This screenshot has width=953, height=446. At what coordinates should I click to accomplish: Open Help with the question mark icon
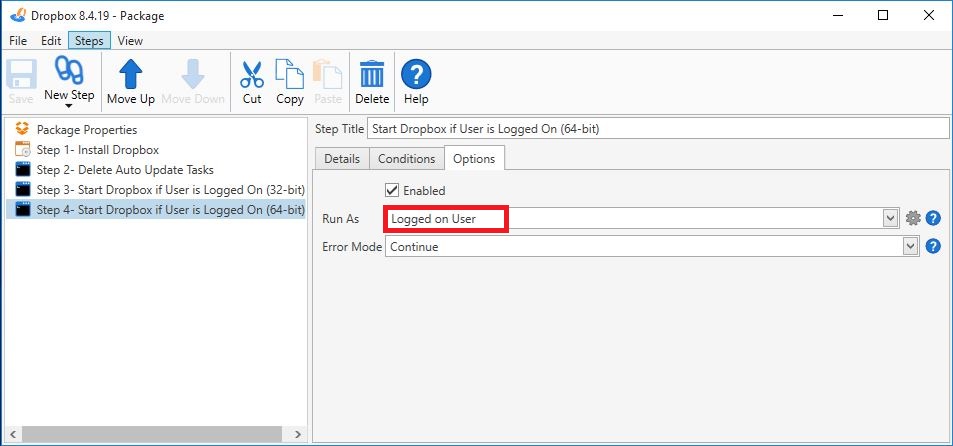416,74
